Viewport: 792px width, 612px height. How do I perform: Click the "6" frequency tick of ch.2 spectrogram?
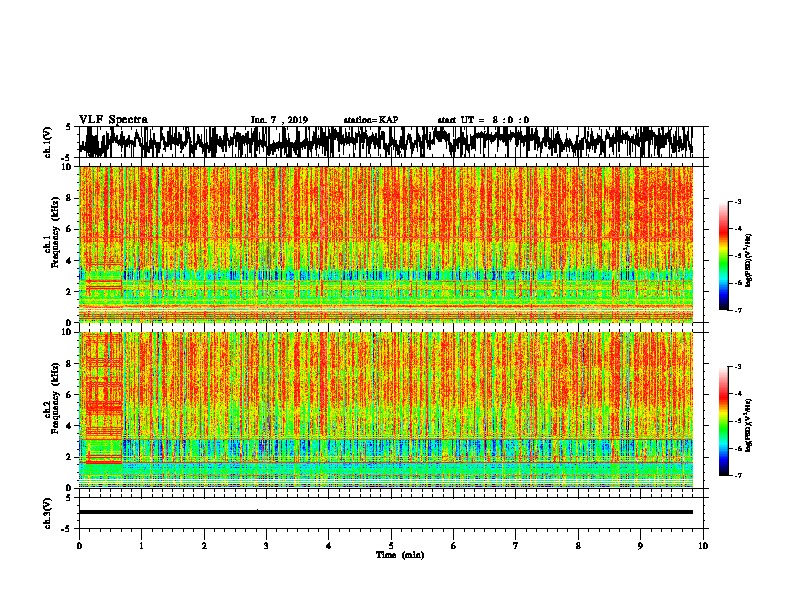[x=71, y=394]
